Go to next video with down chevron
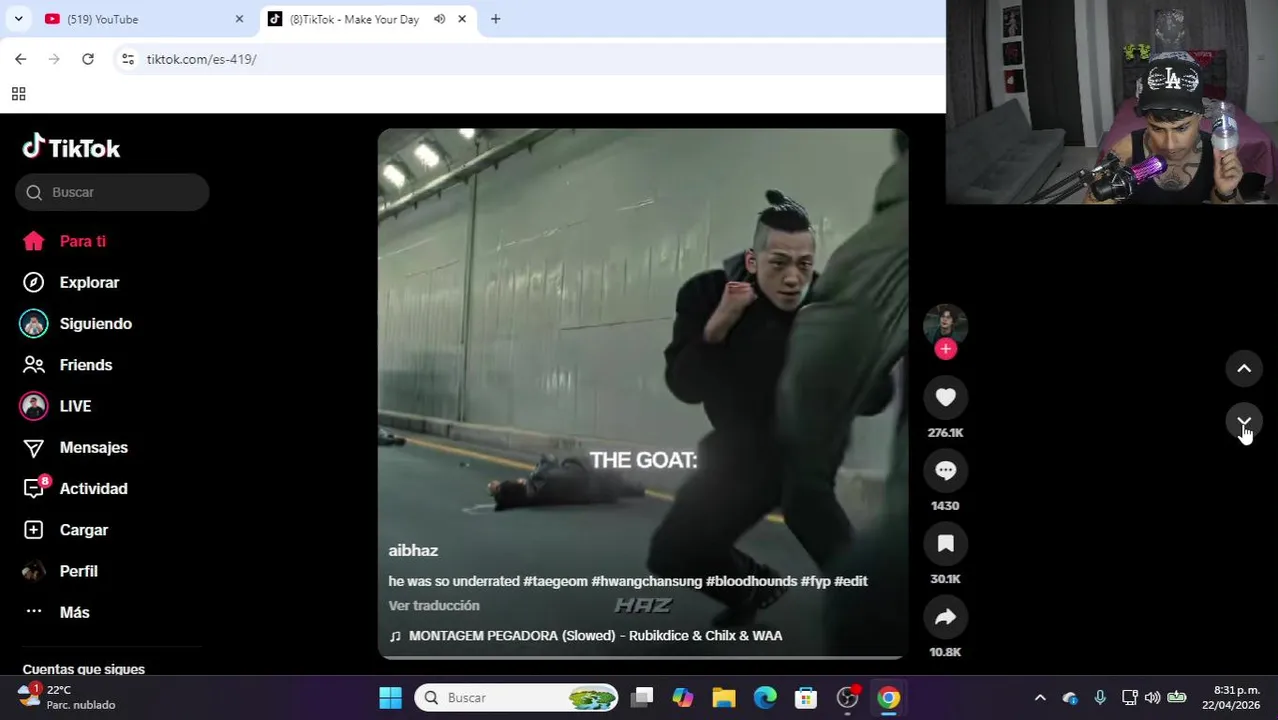This screenshot has height=720, width=1278. tap(1244, 422)
